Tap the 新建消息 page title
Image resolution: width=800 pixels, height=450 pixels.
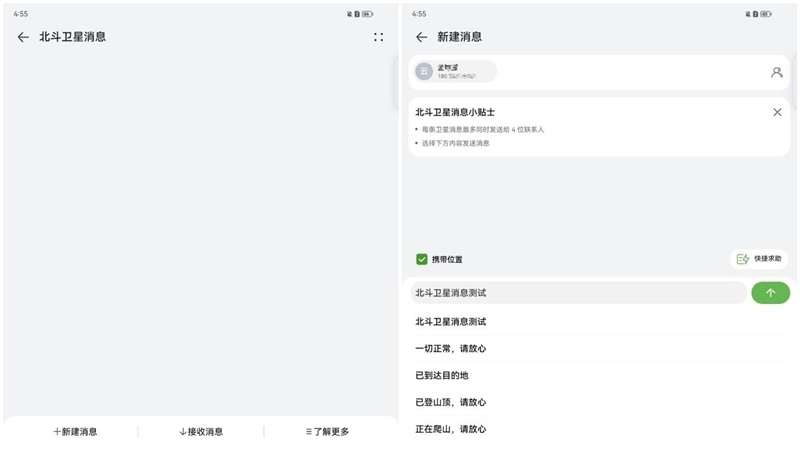click(460, 37)
